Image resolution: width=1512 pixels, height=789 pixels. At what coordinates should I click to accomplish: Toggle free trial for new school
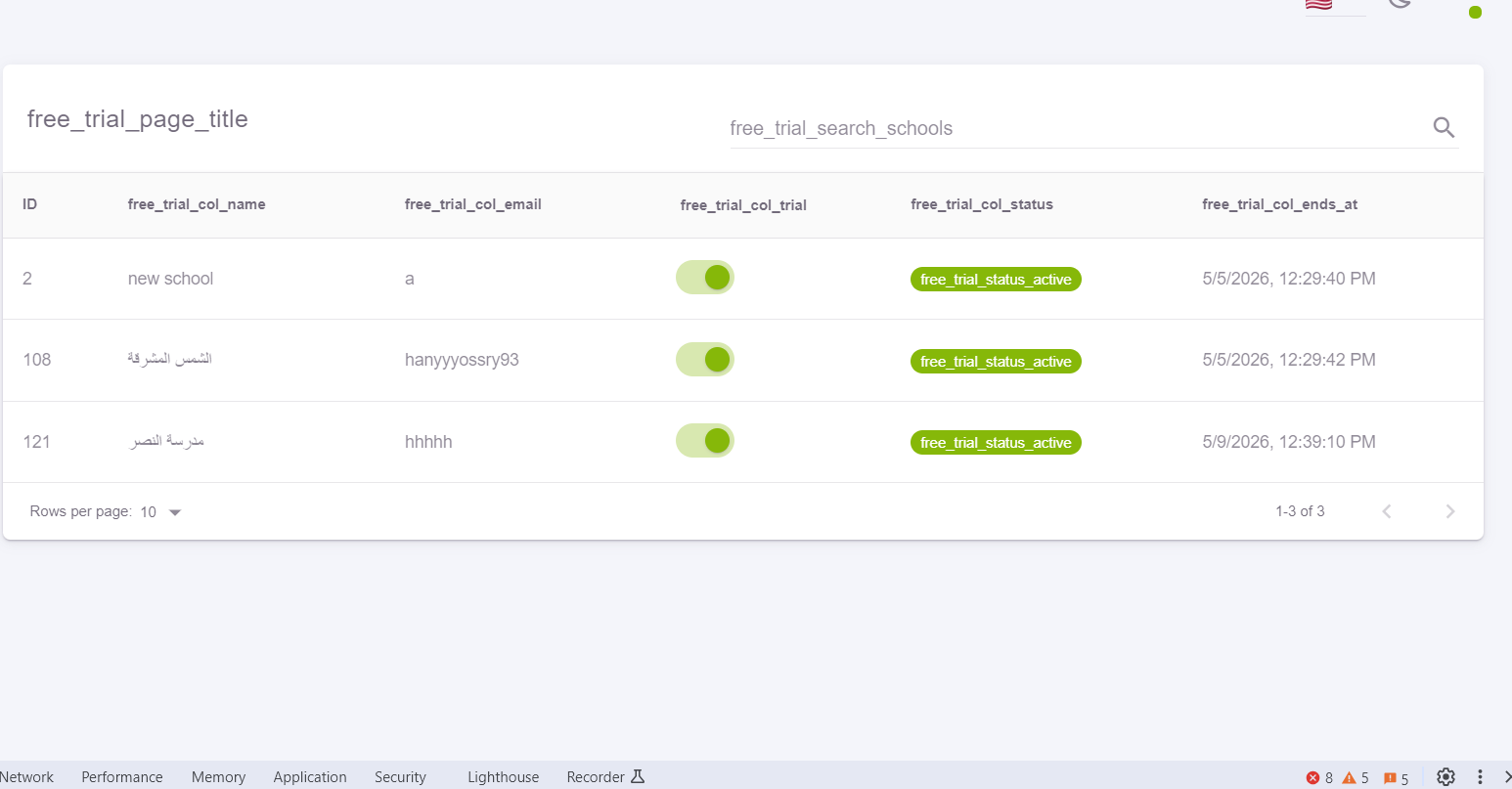click(705, 278)
